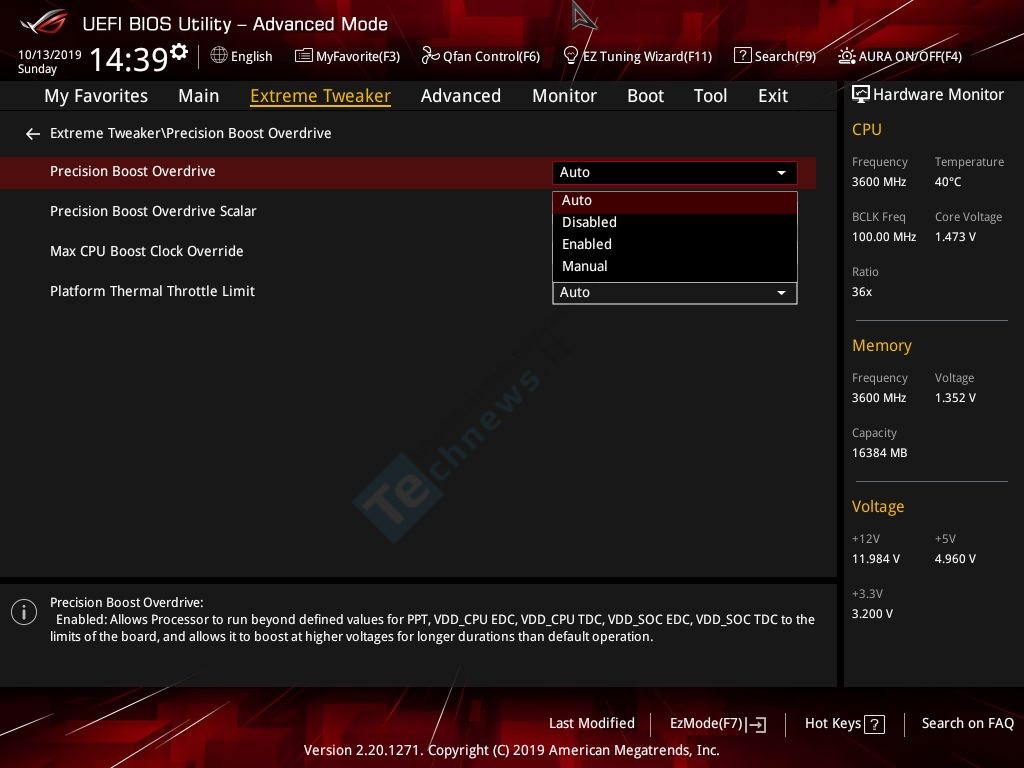Select Precision Boost Overdrive setting row
This screenshot has width=1024, height=768.
(x=408, y=172)
